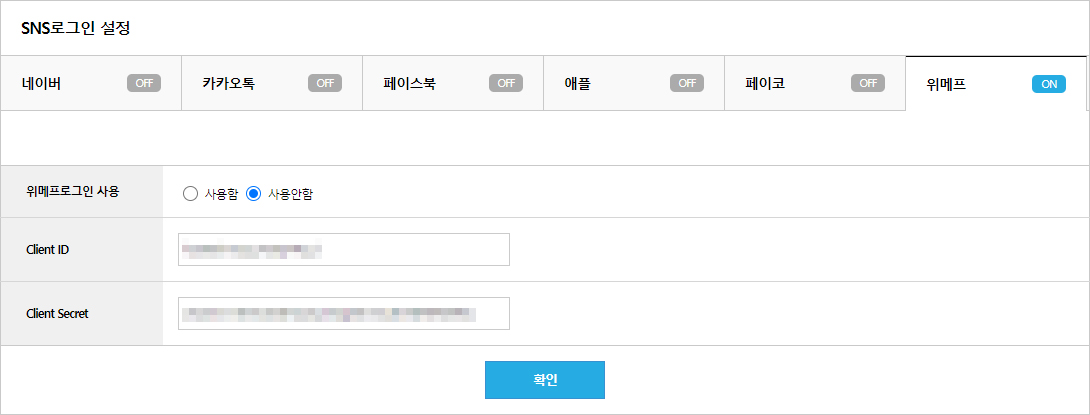Click the Client Secret row label
This screenshot has height=415, width=1090.
(x=57, y=313)
